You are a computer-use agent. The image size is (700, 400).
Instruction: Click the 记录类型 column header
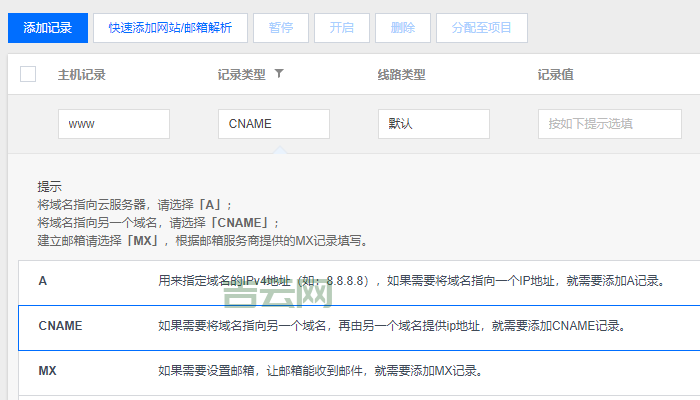[x=242, y=75]
